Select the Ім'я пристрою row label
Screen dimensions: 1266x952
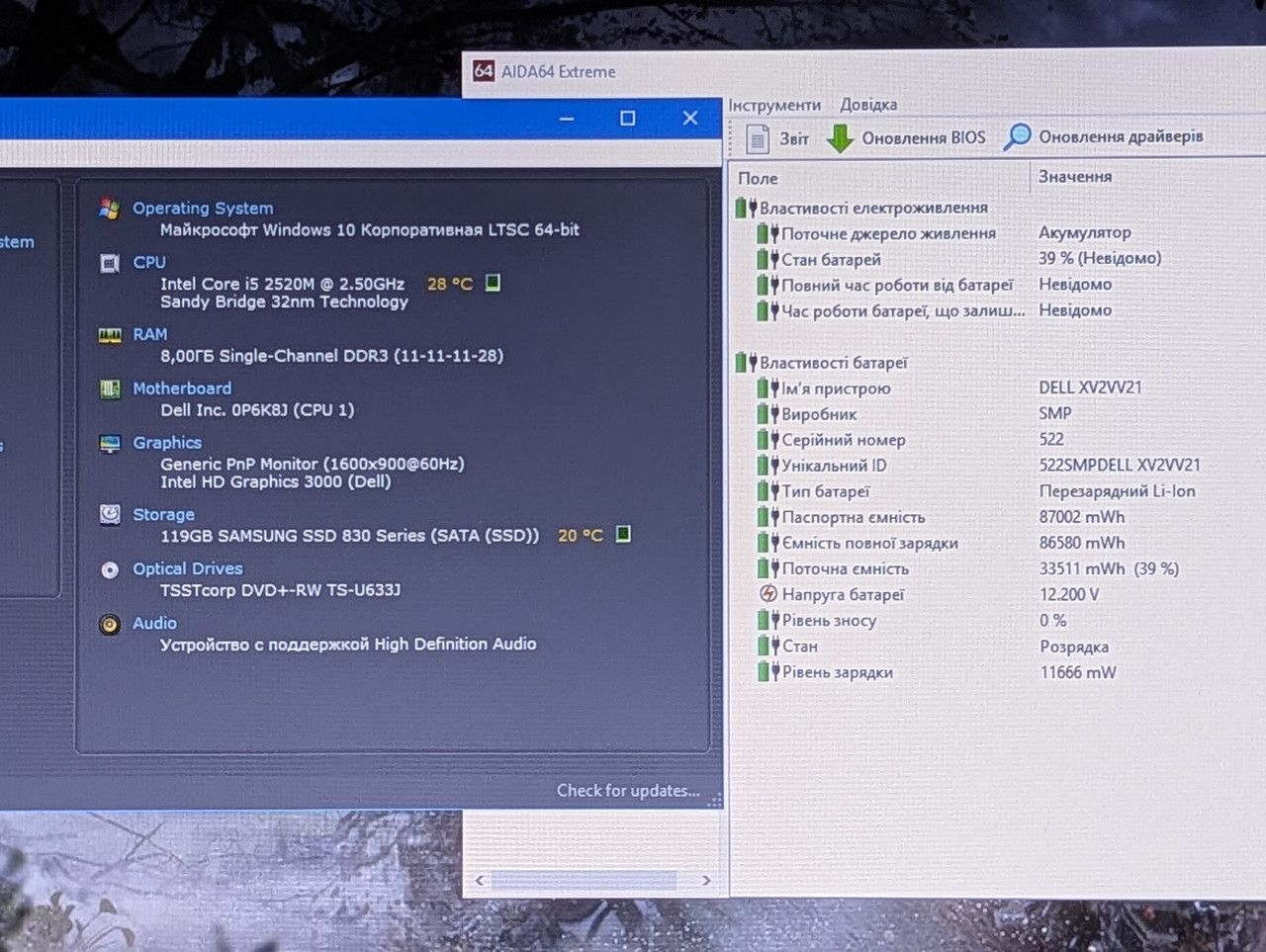(x=836, y=389)
